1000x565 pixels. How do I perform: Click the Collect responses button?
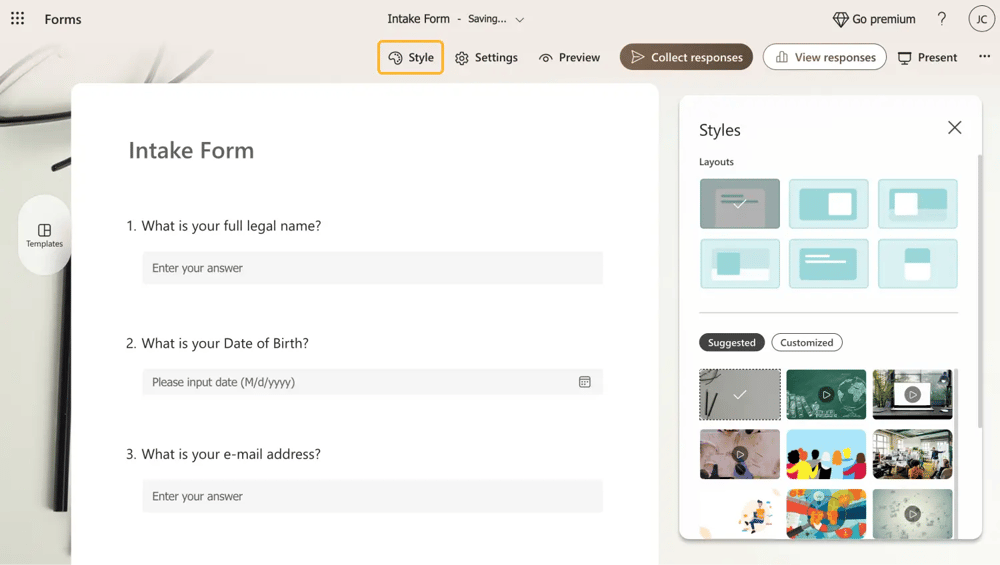click(686, 57)
